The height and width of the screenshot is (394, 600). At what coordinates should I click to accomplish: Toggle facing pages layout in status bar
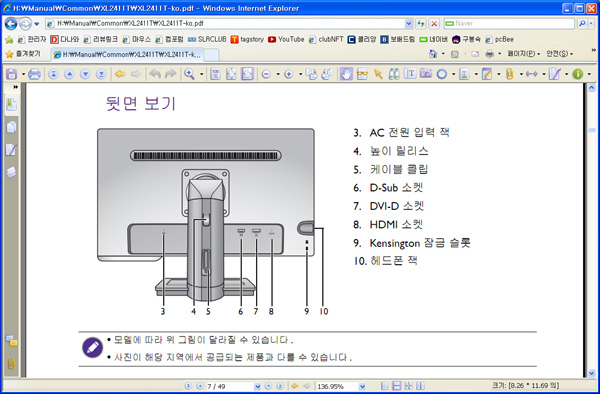tap(420, 386)
